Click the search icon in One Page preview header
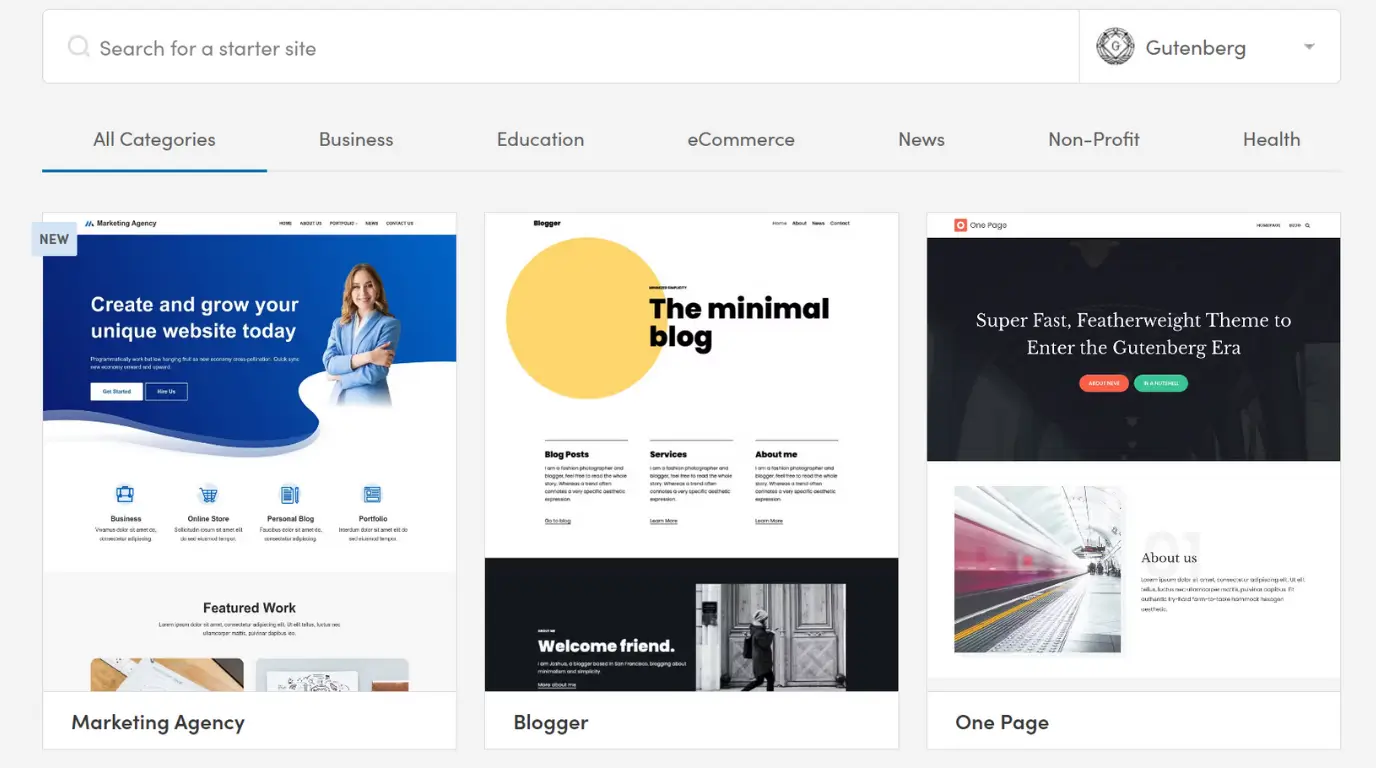This screenshot has width=1376, height=768. [1308, 225]
